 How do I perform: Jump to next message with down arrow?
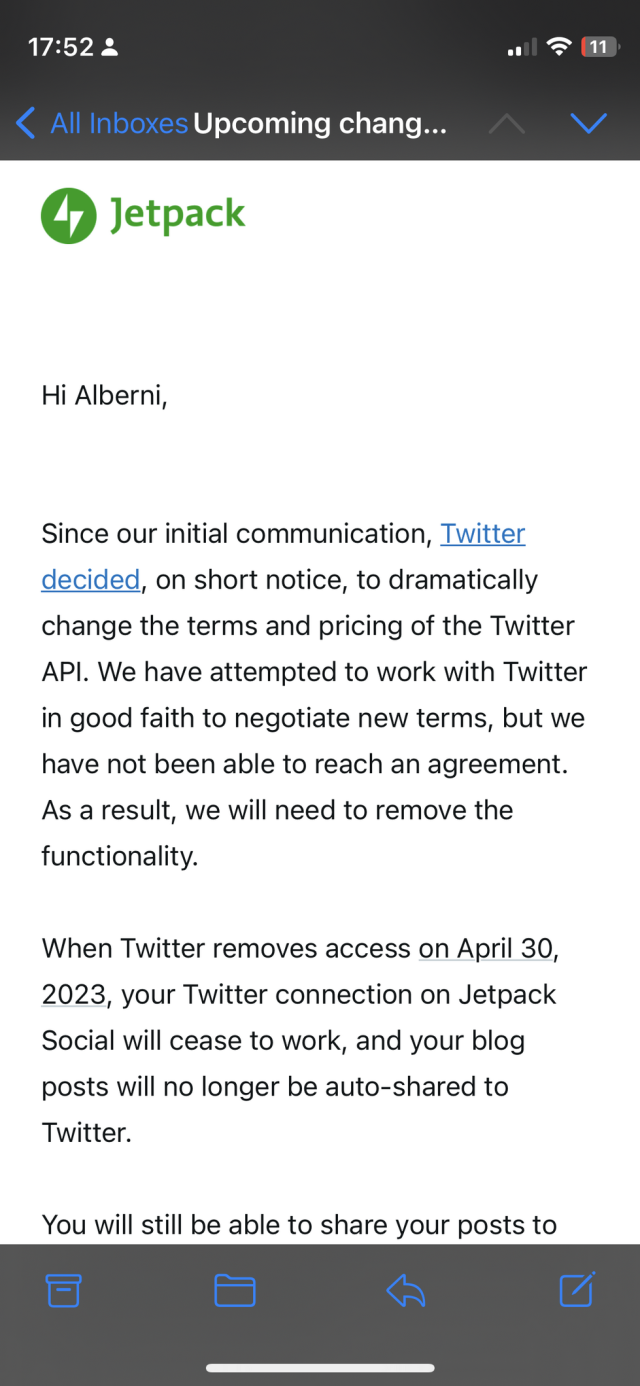tap(588, 123)
